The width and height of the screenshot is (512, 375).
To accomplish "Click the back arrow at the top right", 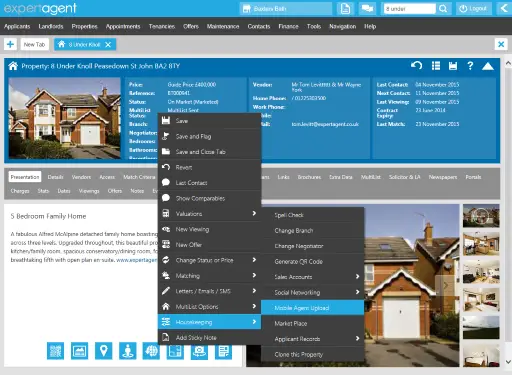I will 504,8.
